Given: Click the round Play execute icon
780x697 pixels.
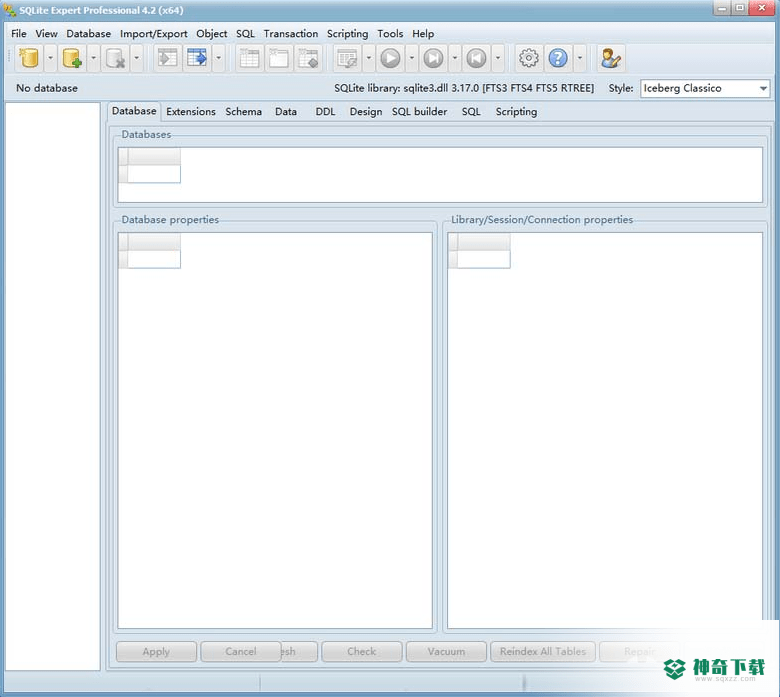Looking at the screenshot, I should pos(390,58).
